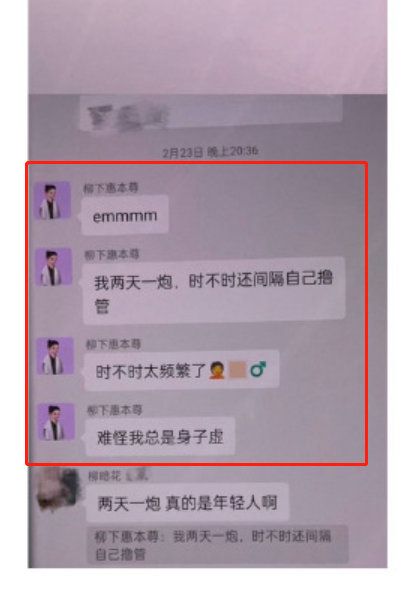Tap the green male sign emoji
The width and height of the screenshot is (407, 589).
coord(259,370)
